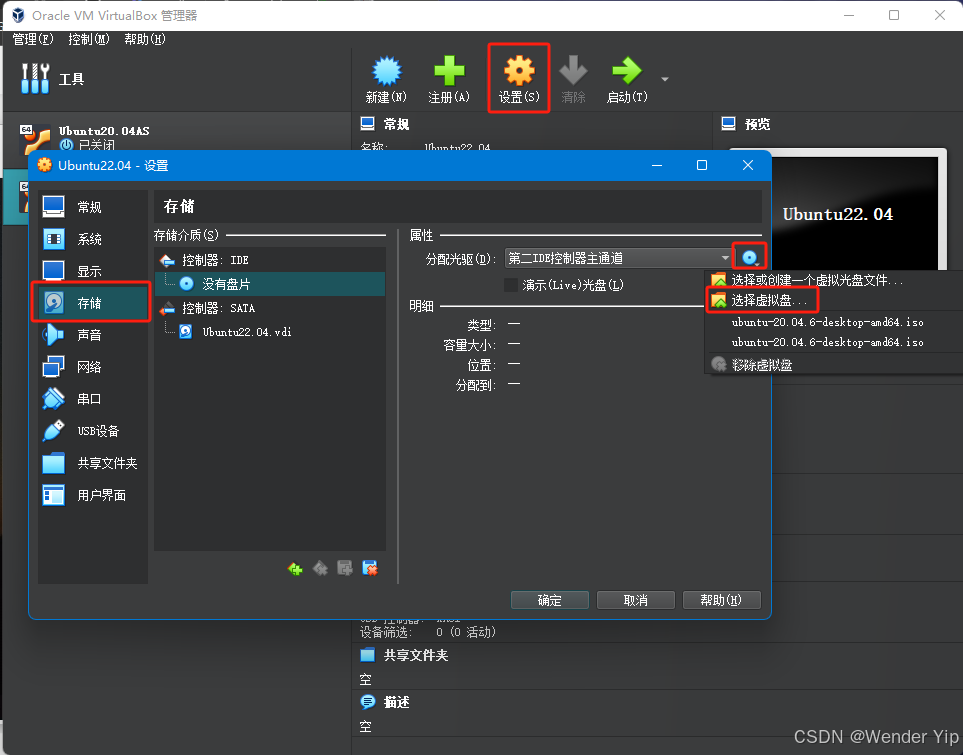Toggle the 演示(Live)光盘 checkbox
963x755 pixels.
coord(511,285)
